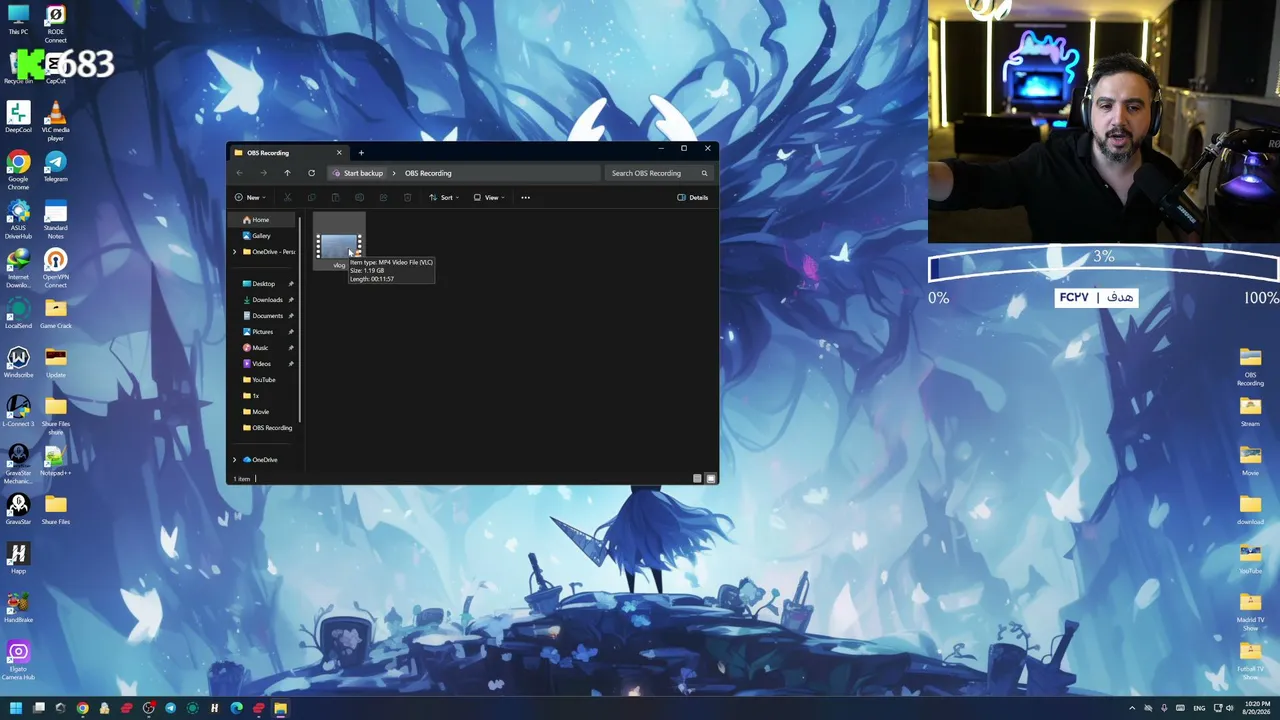Viewport: 1280px width, 720px height.
Task: Open See more options (three dots) in Explorer
Action: pyautogui.click(x=525, y=197)
